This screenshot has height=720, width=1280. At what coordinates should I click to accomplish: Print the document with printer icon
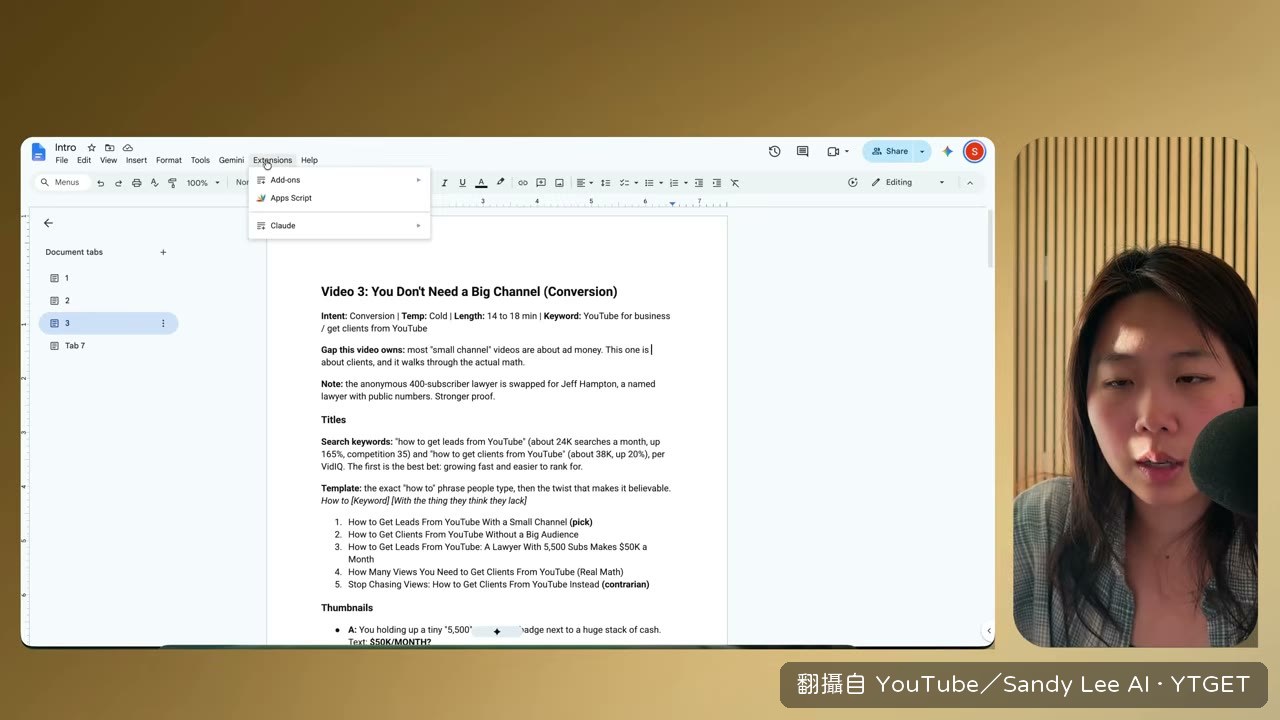[x=136, y=183]
